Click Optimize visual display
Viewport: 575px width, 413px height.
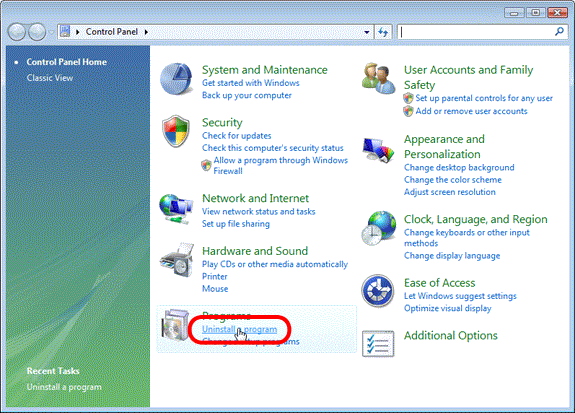[x=447, y=308]
